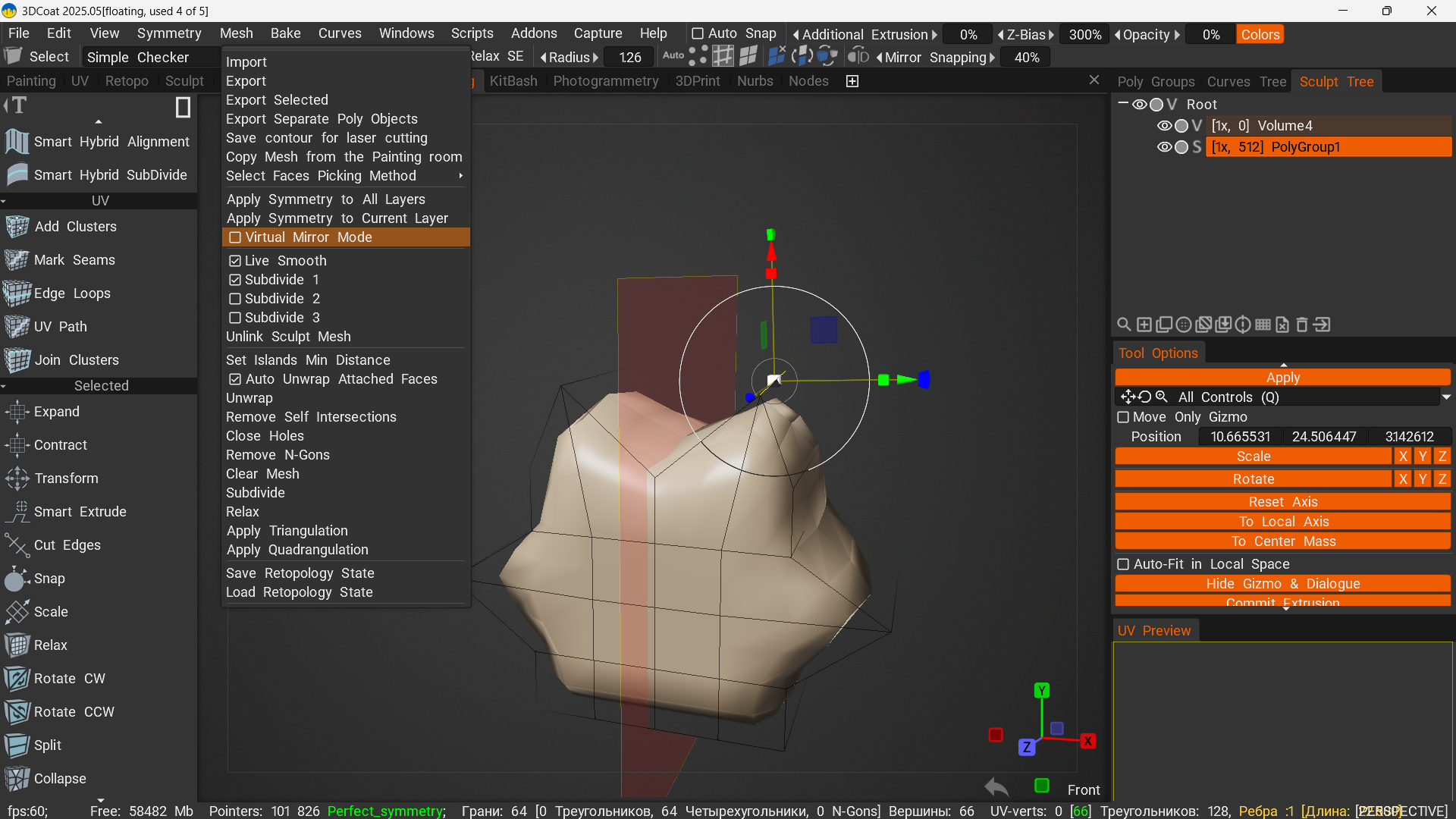Click Export Selected menu entry
Image resolution: width=1456 pixels, height=819 pixels.
coord(277,100)
